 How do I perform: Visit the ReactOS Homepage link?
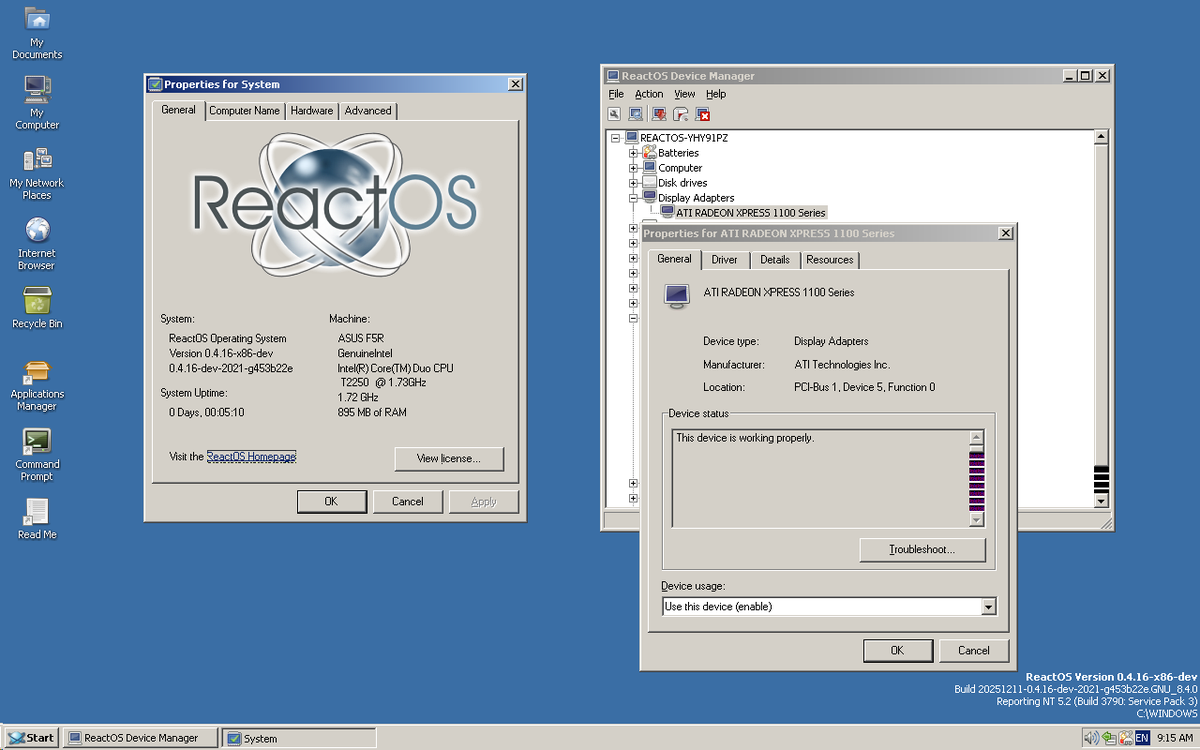pyautogui.click(x=251, y=456)
